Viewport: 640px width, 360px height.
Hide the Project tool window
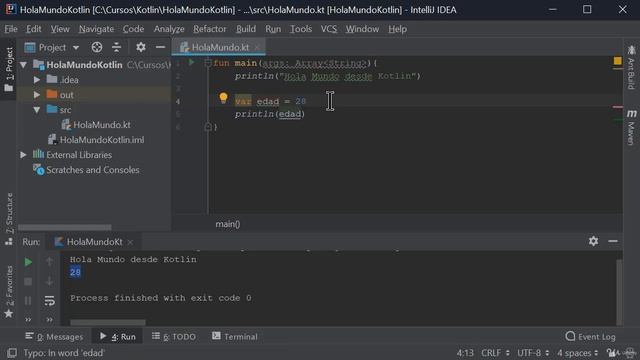(160, 47)
